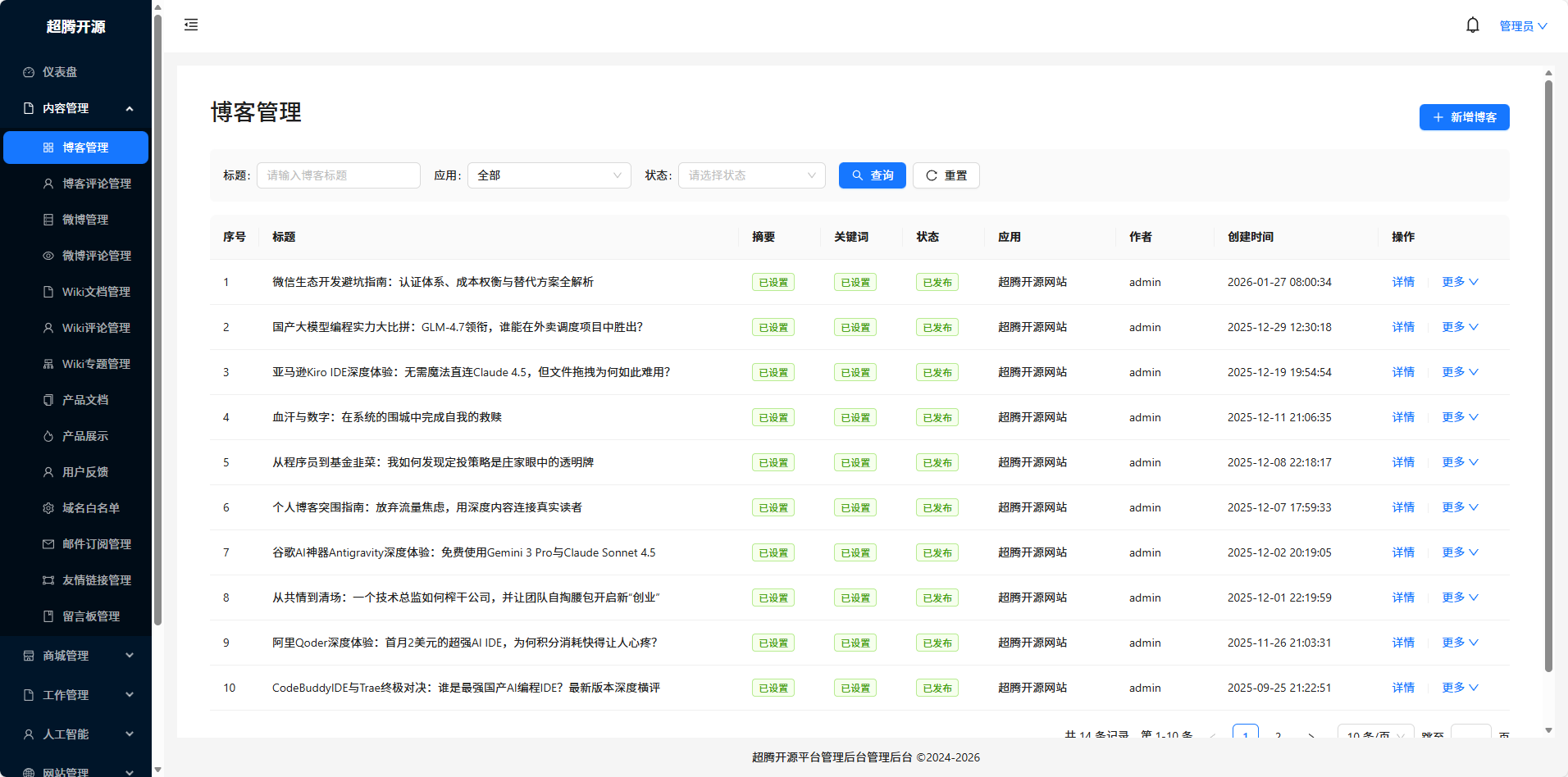
Task: Click the 查询 search button
Action: tap(872, 175)
